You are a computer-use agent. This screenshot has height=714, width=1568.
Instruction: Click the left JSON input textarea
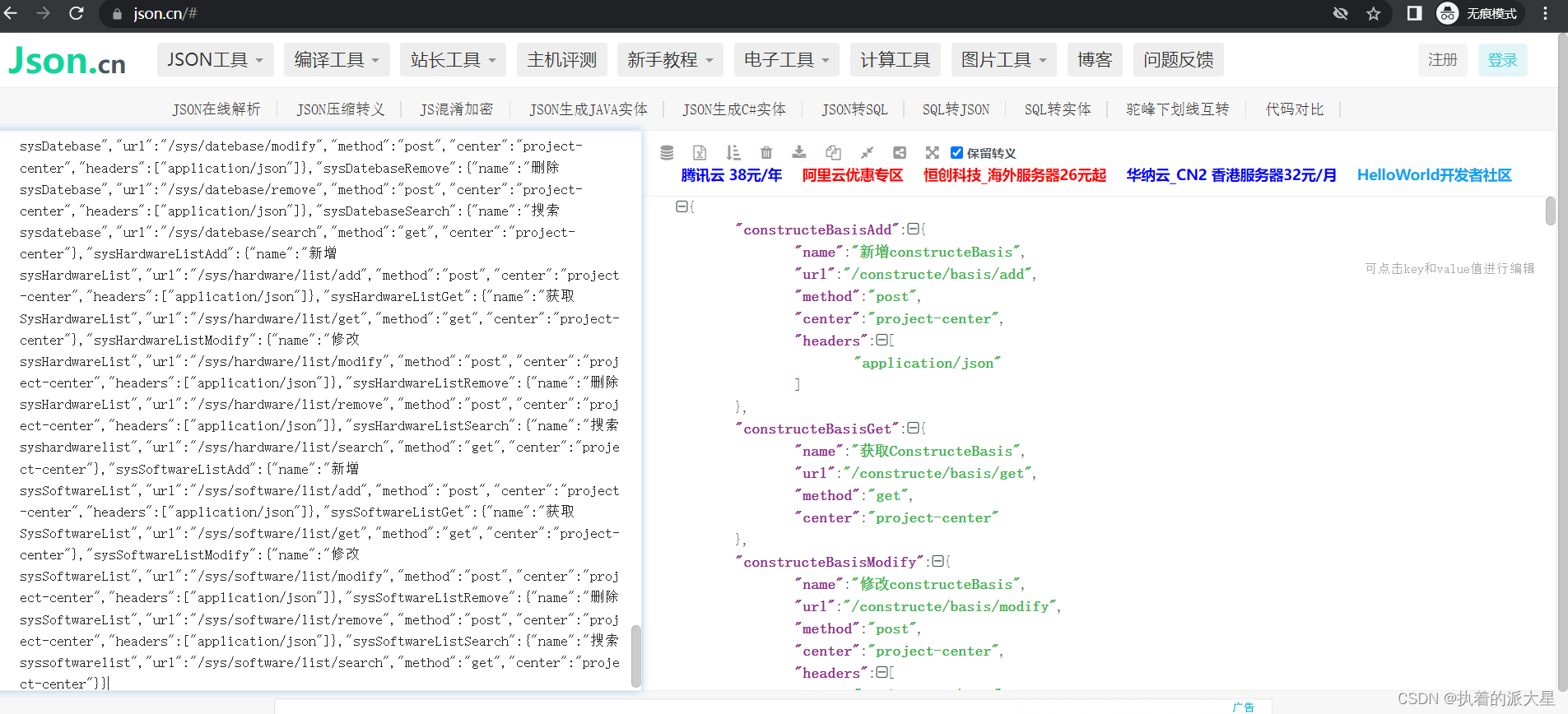point(319,411)
